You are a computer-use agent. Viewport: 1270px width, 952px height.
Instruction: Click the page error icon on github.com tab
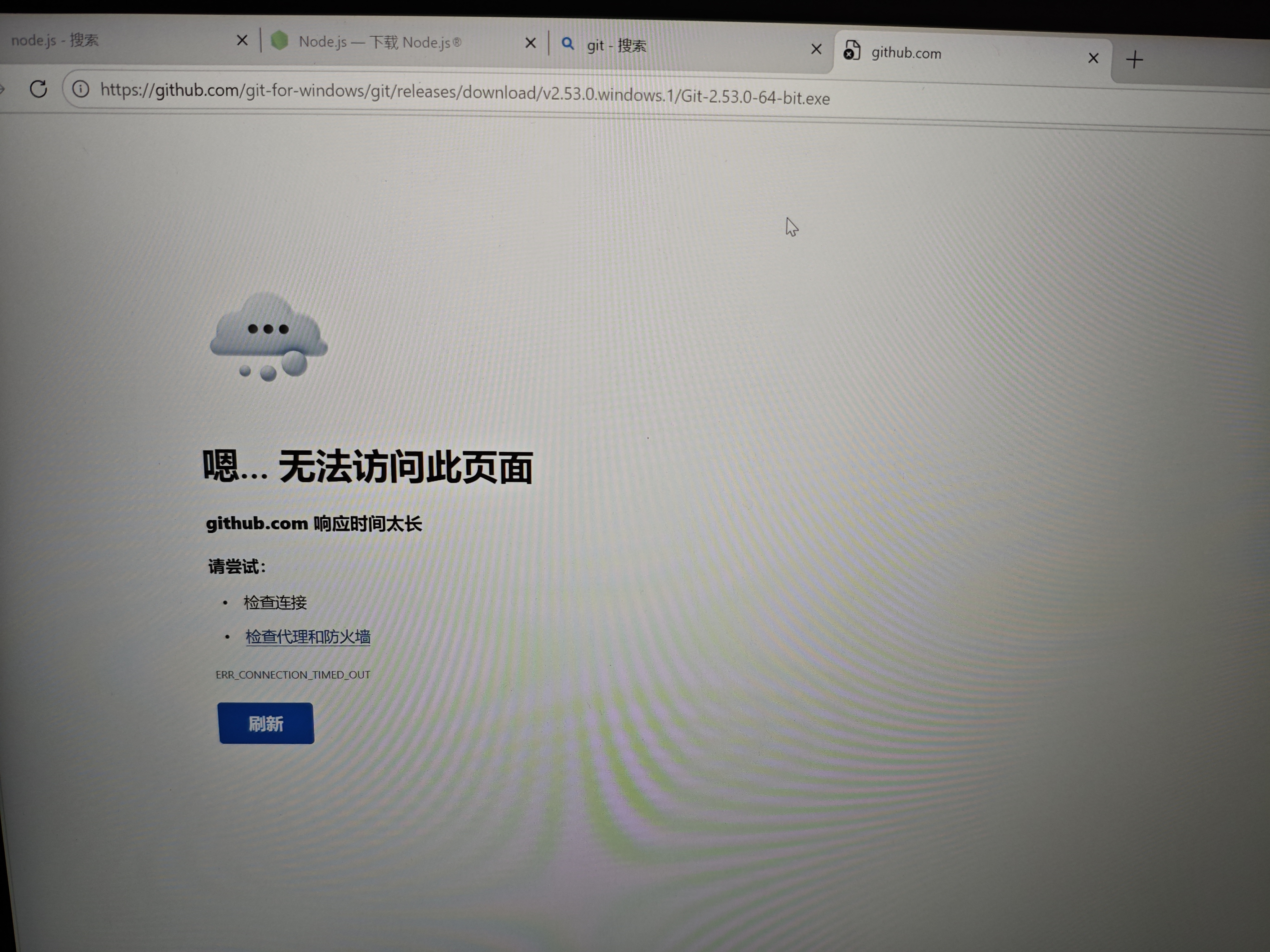[x=851, y=51]
